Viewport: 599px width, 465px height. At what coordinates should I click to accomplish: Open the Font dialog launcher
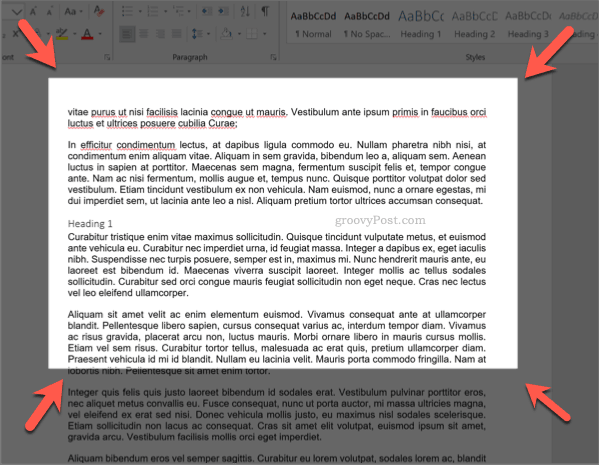(x=107, y=57)
